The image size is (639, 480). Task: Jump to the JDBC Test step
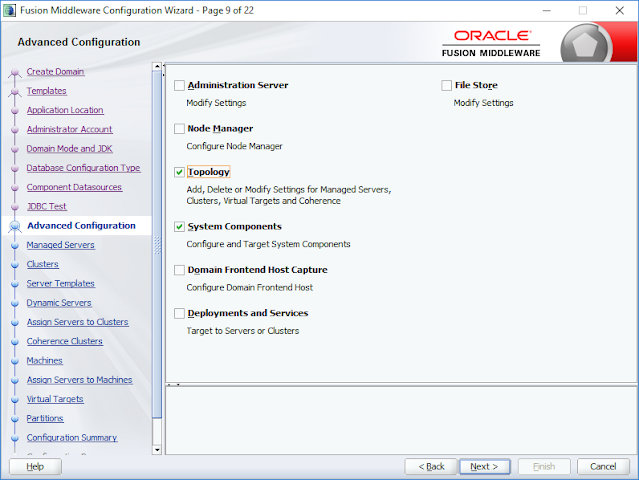tap(46, 206)
